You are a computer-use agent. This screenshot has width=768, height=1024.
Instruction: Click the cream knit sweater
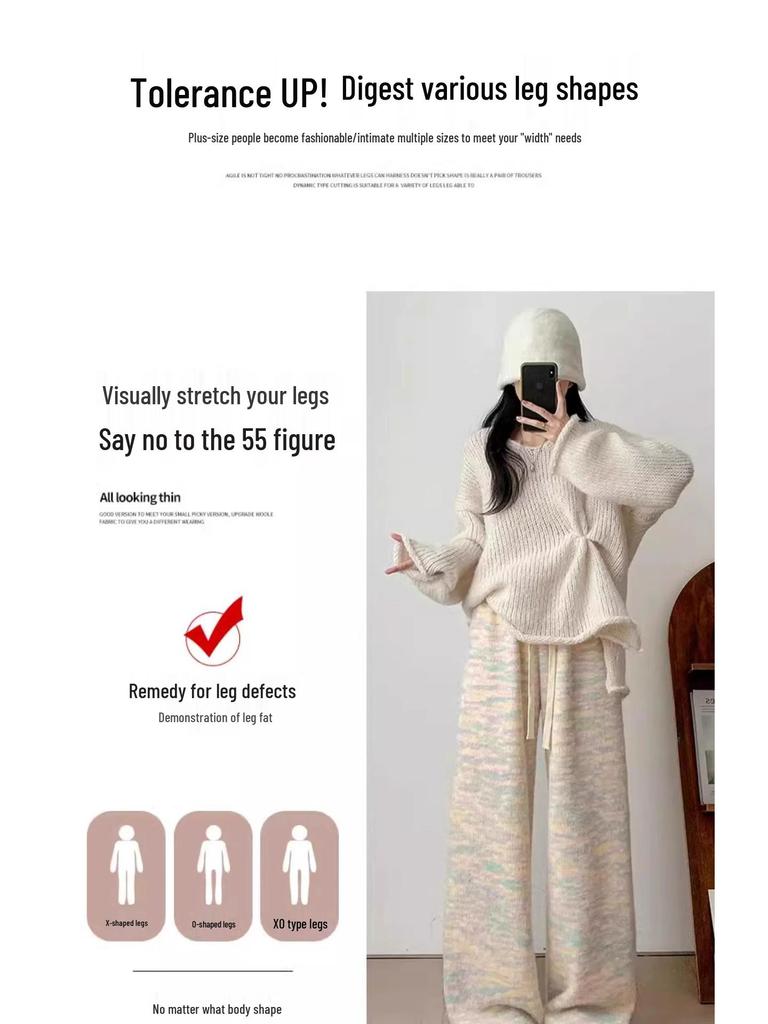pos(542,536)
